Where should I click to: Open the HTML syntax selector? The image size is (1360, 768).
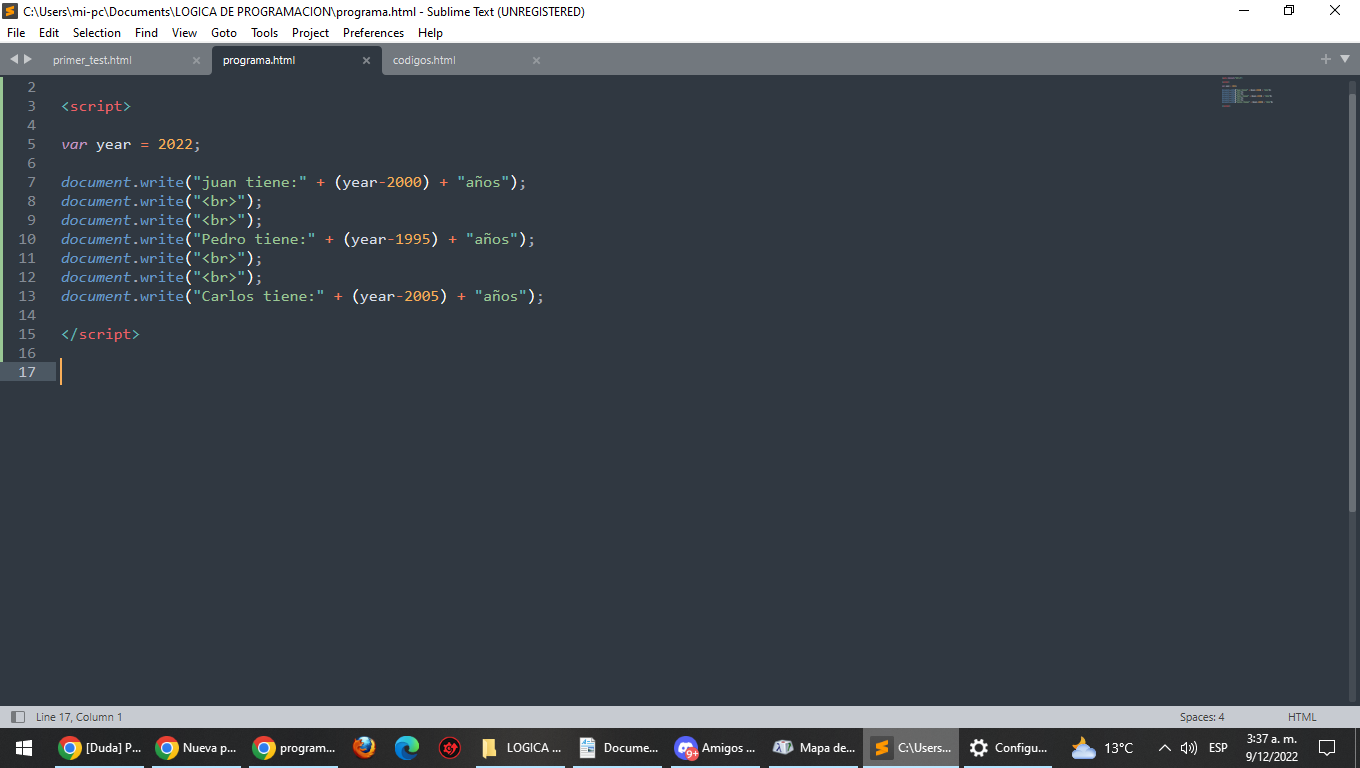[1302, 717]
